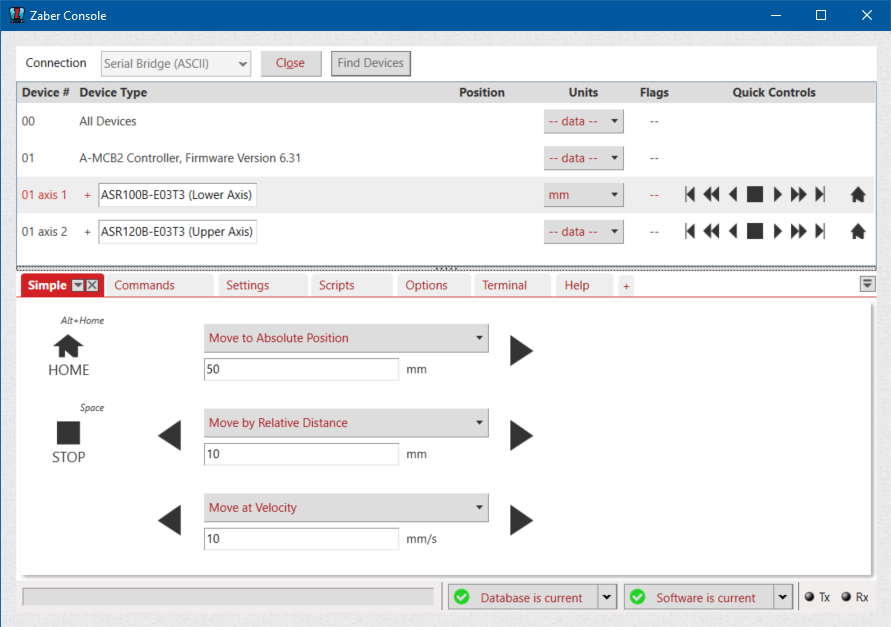
Task: Open the Move by Relative Distance dropdown
Action: click(345, 423)
